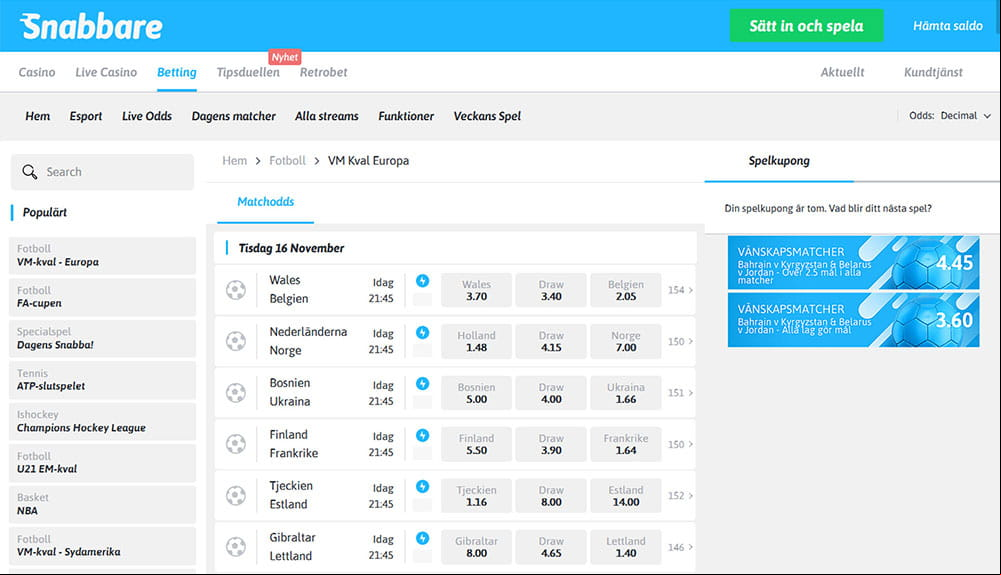Bet on Tjeckien at 1.16

click(476, 496)
